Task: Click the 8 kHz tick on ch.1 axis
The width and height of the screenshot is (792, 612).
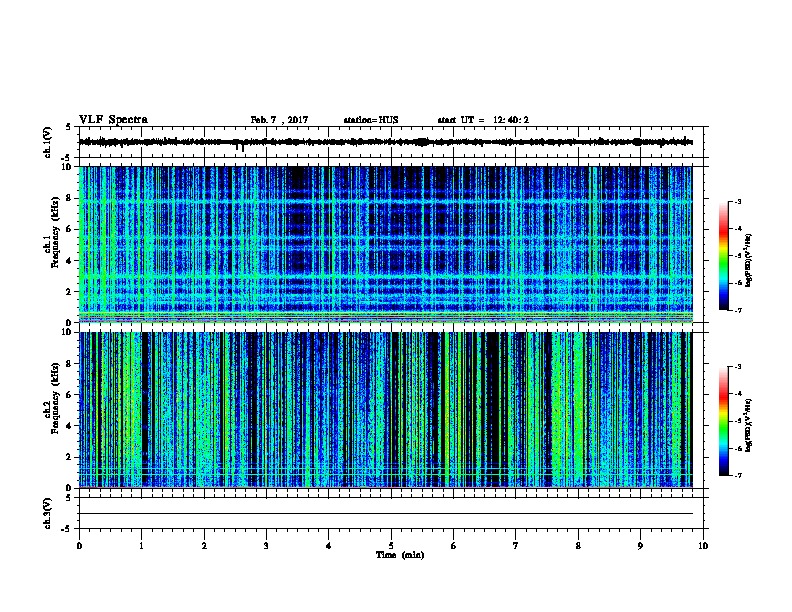Action: (70, 198)
